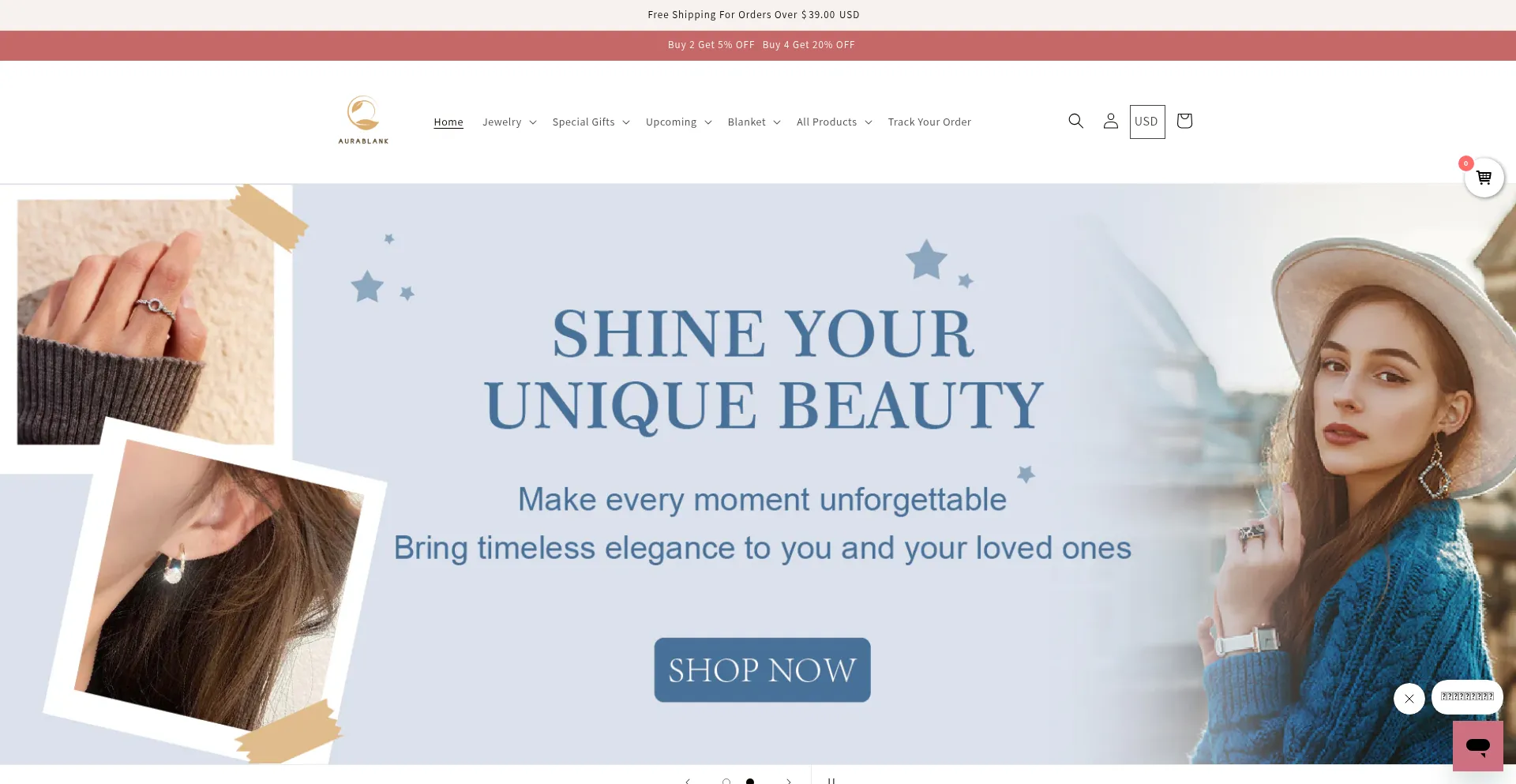Select the first slideshow dot
This screenshot has height=784, width=1516.
pos(726,782)
